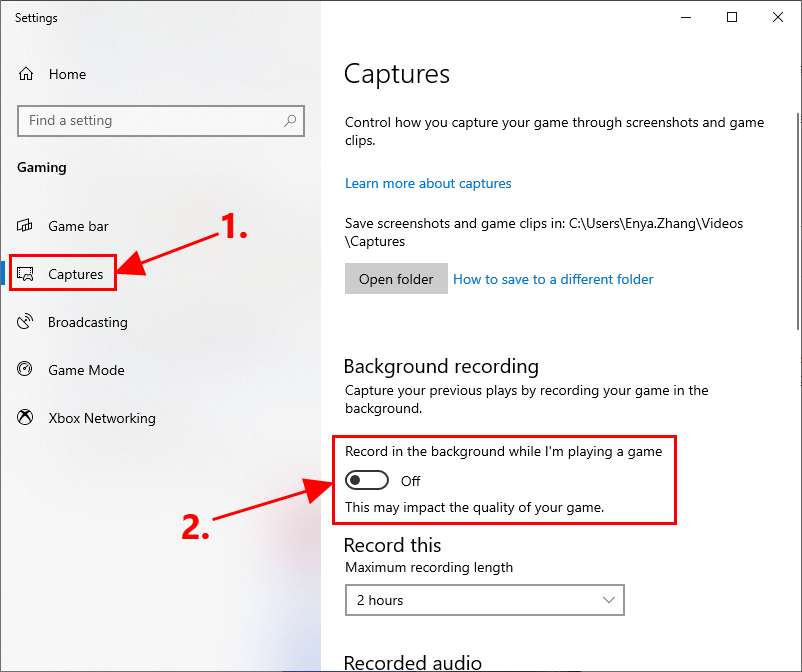Image resolution: width=802 pixels, height=672 pixels.
Task: Click the Game bar icon
Action: point(25,226)
